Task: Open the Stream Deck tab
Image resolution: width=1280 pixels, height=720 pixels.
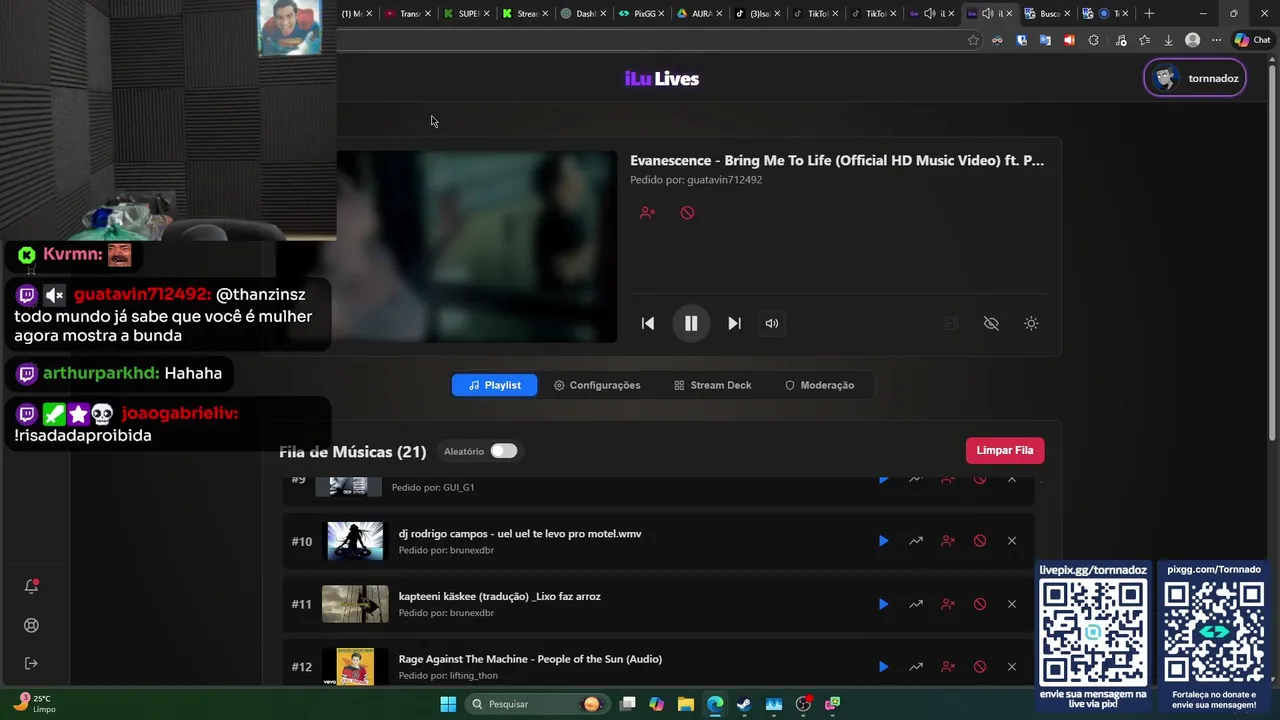Action: [712, 385]
